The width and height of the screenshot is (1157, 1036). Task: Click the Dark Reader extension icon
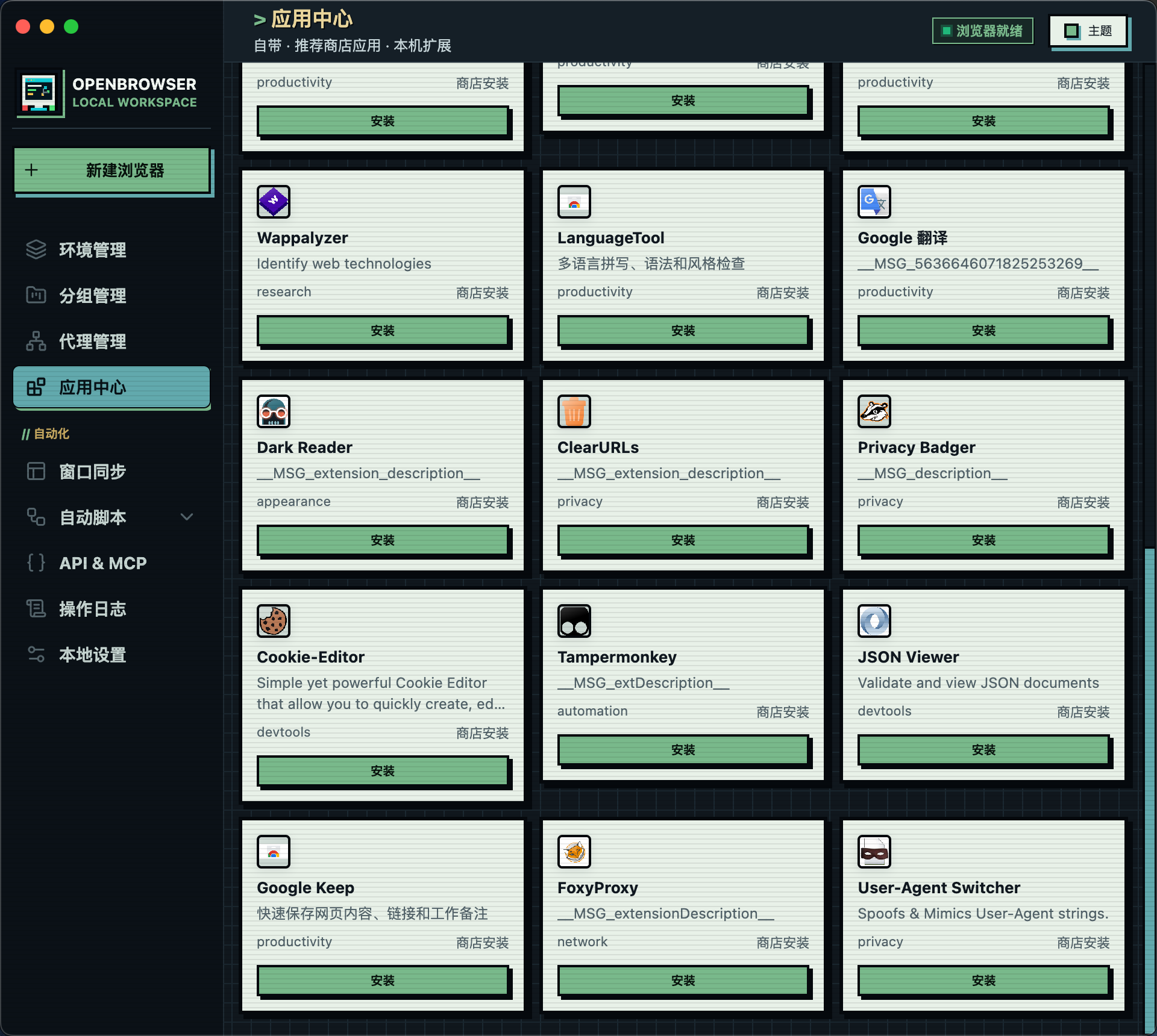coord(274,411)
